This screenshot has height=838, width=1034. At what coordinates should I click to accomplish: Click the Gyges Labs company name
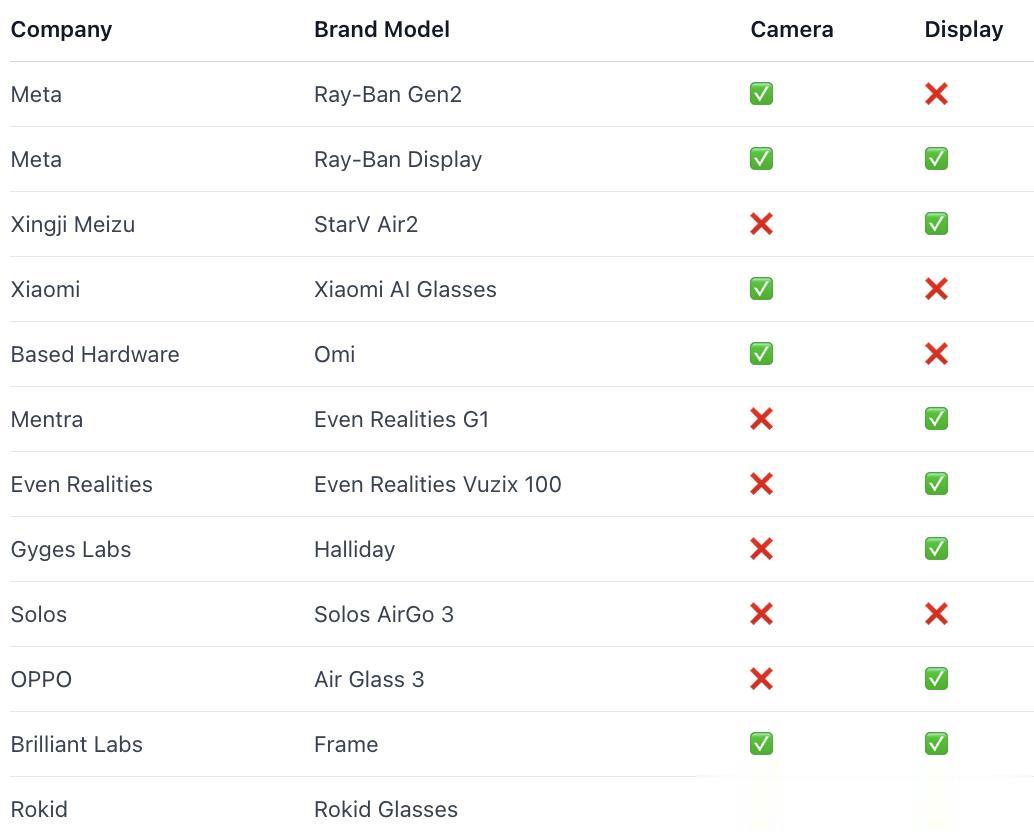70,549
